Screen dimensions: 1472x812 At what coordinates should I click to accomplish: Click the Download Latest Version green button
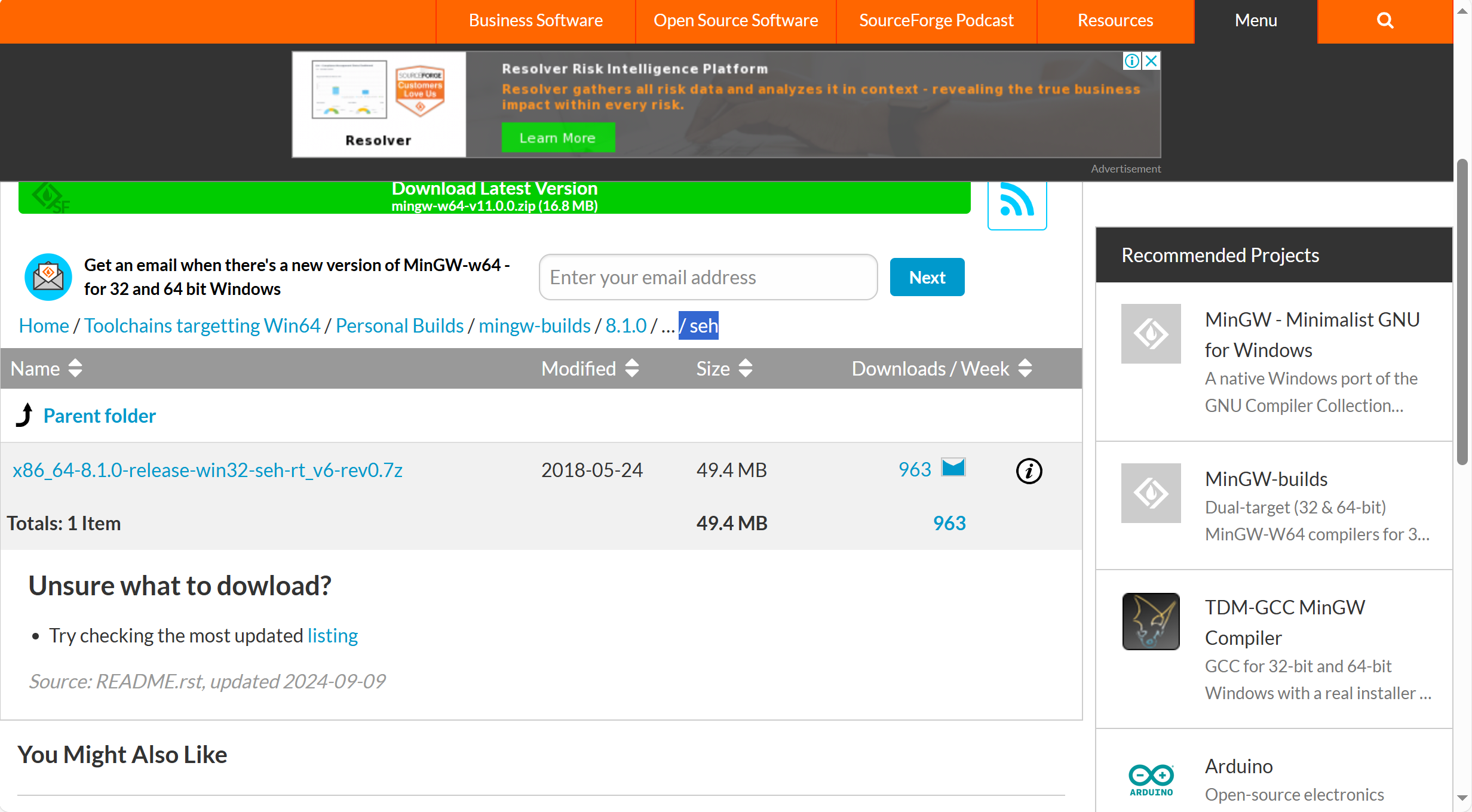(494, 197)
